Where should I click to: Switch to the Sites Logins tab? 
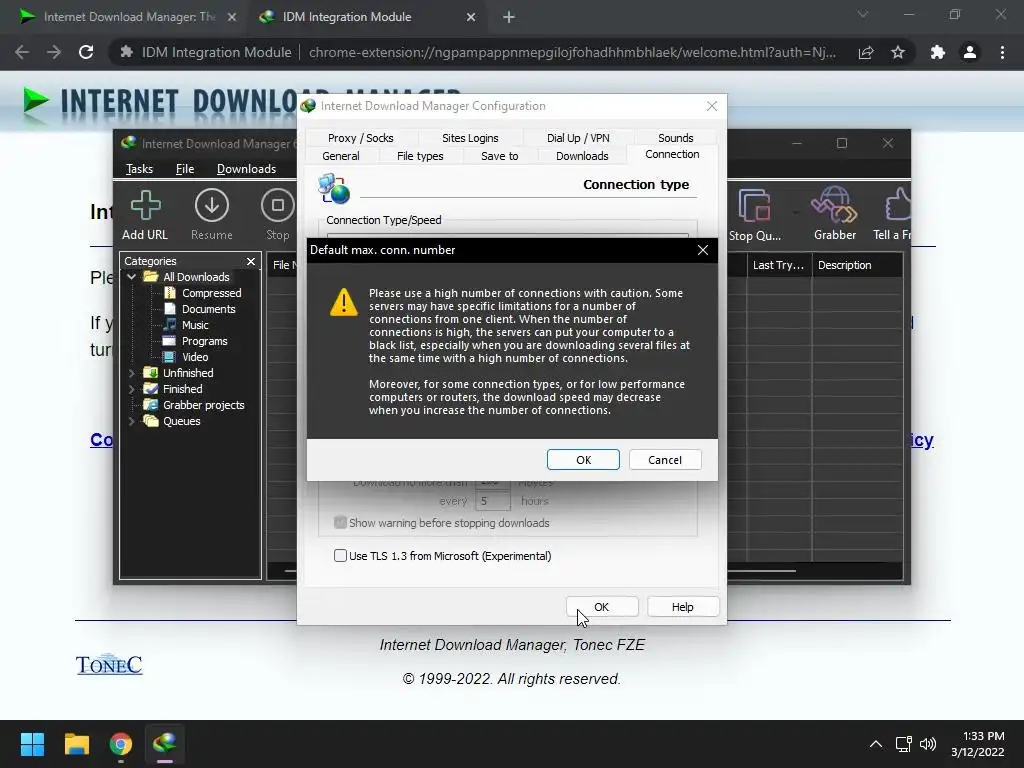pyautogui.click(x=470, y=138)
